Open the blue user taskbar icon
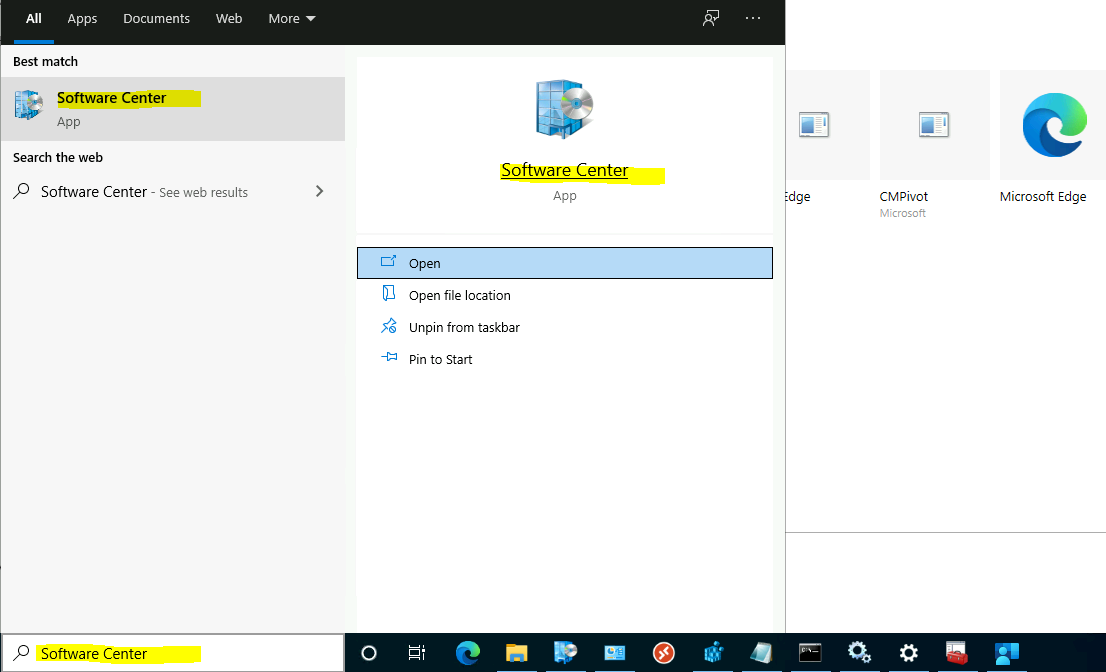The image size is (1106, 672). 1007,653
